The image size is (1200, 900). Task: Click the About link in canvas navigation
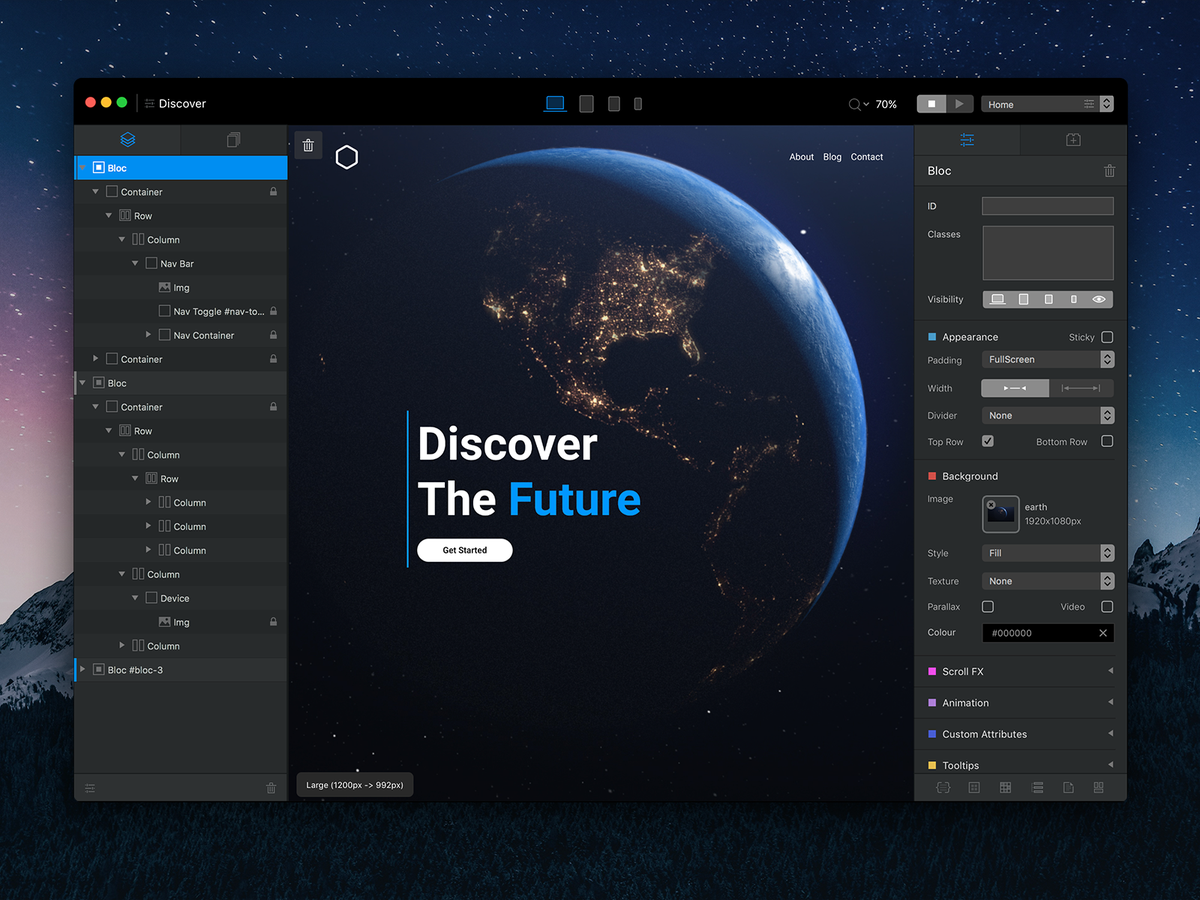pyautogui.click(x=801, y=157)
